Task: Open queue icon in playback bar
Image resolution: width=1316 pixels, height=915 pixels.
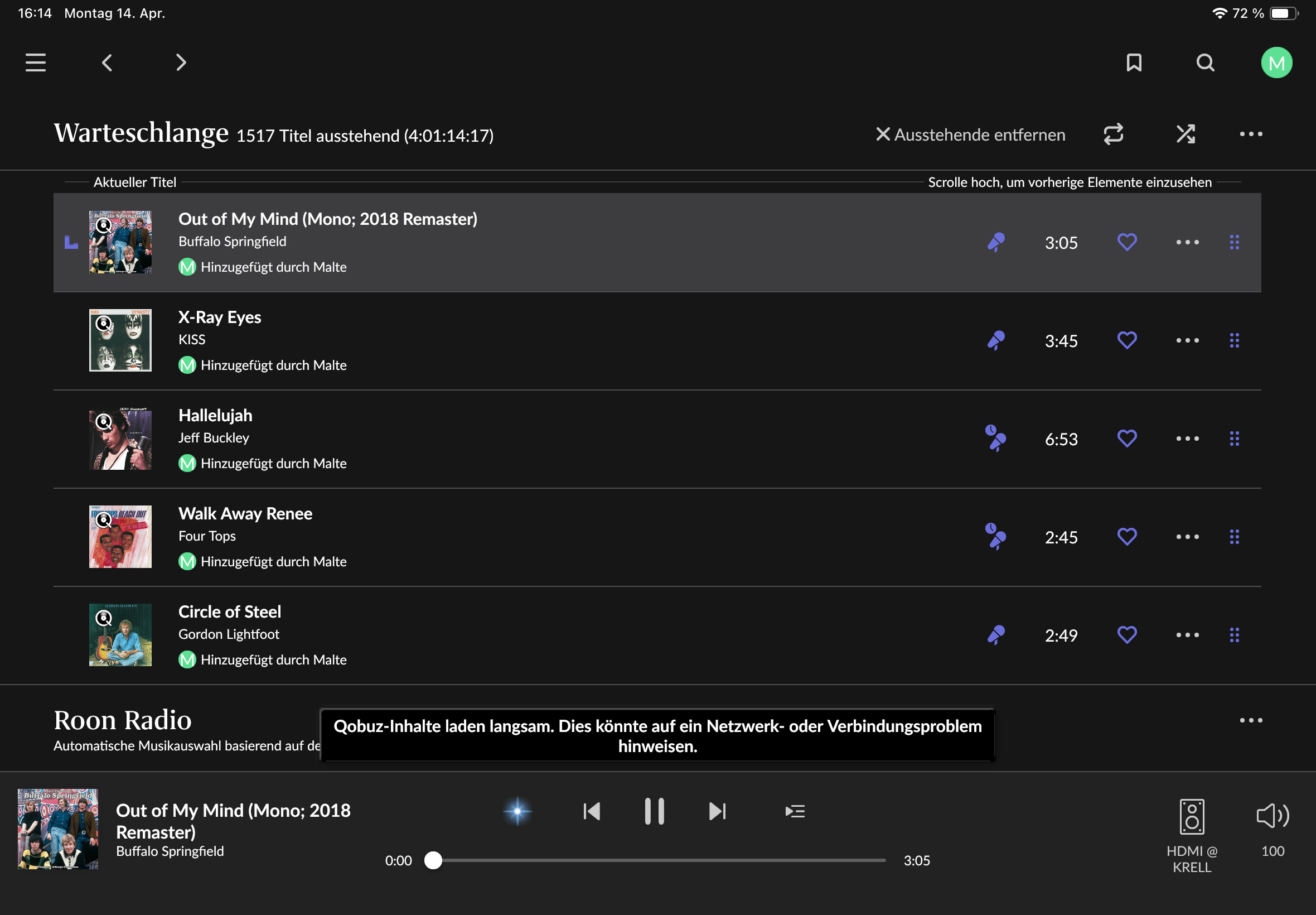Action: (795, 811)
